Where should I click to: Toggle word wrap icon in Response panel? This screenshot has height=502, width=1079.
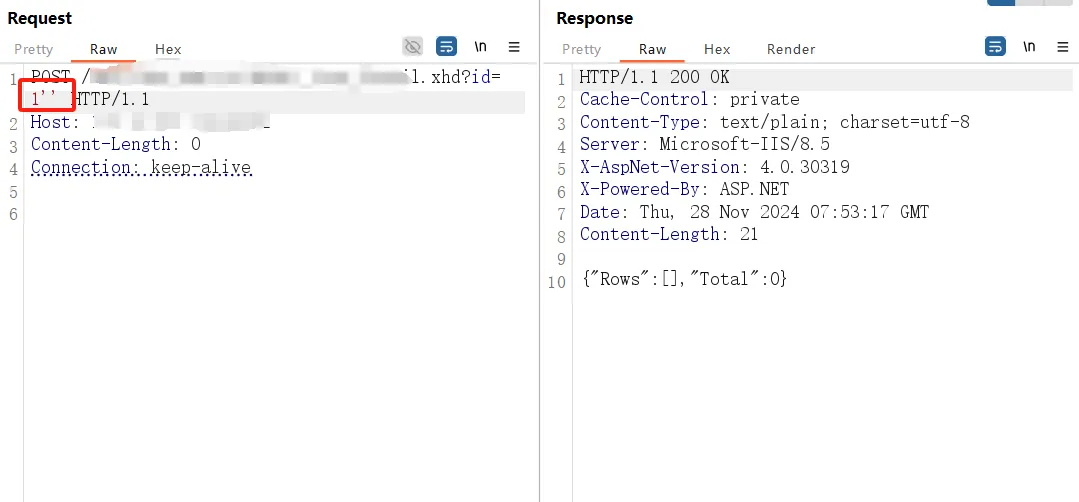click(x=995, y=47)
